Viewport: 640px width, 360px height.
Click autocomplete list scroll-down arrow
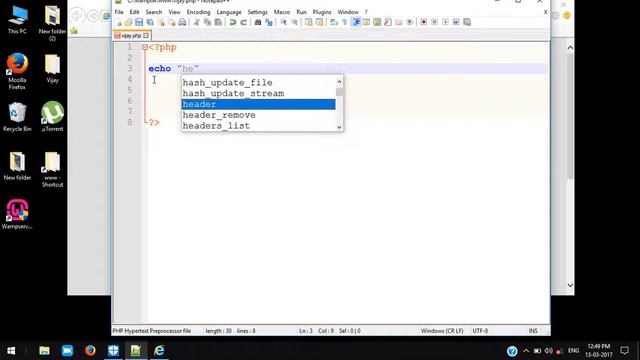click(339, 127)
